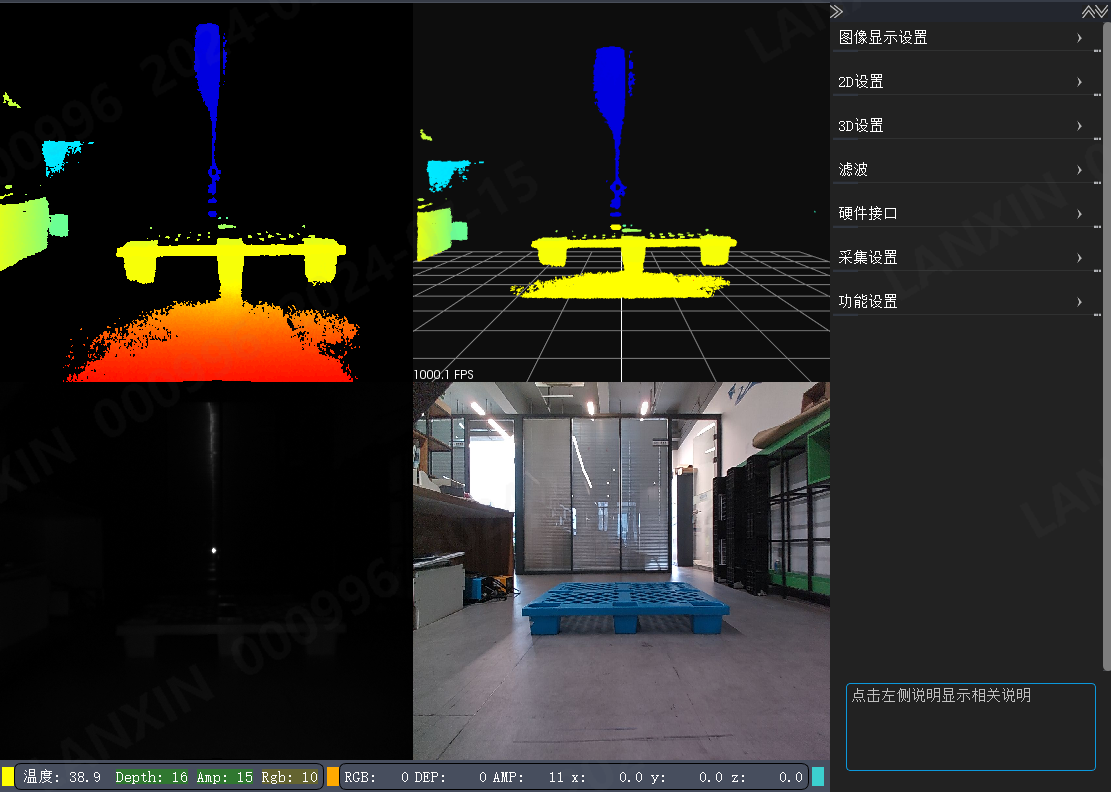Click the colored depth map view
Screen dimensions: 1111x792
click(206, 193)
